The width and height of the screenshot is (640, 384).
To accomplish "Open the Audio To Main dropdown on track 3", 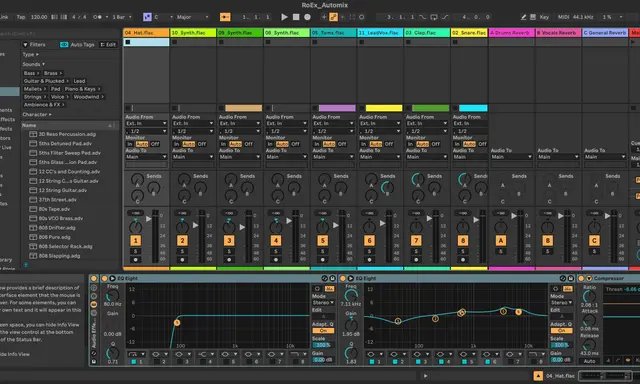I will (240, 157).
